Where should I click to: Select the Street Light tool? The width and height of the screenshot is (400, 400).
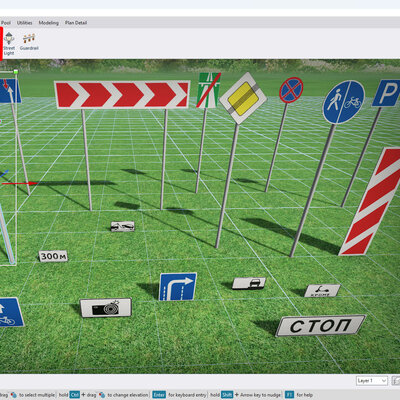(9, 44)
